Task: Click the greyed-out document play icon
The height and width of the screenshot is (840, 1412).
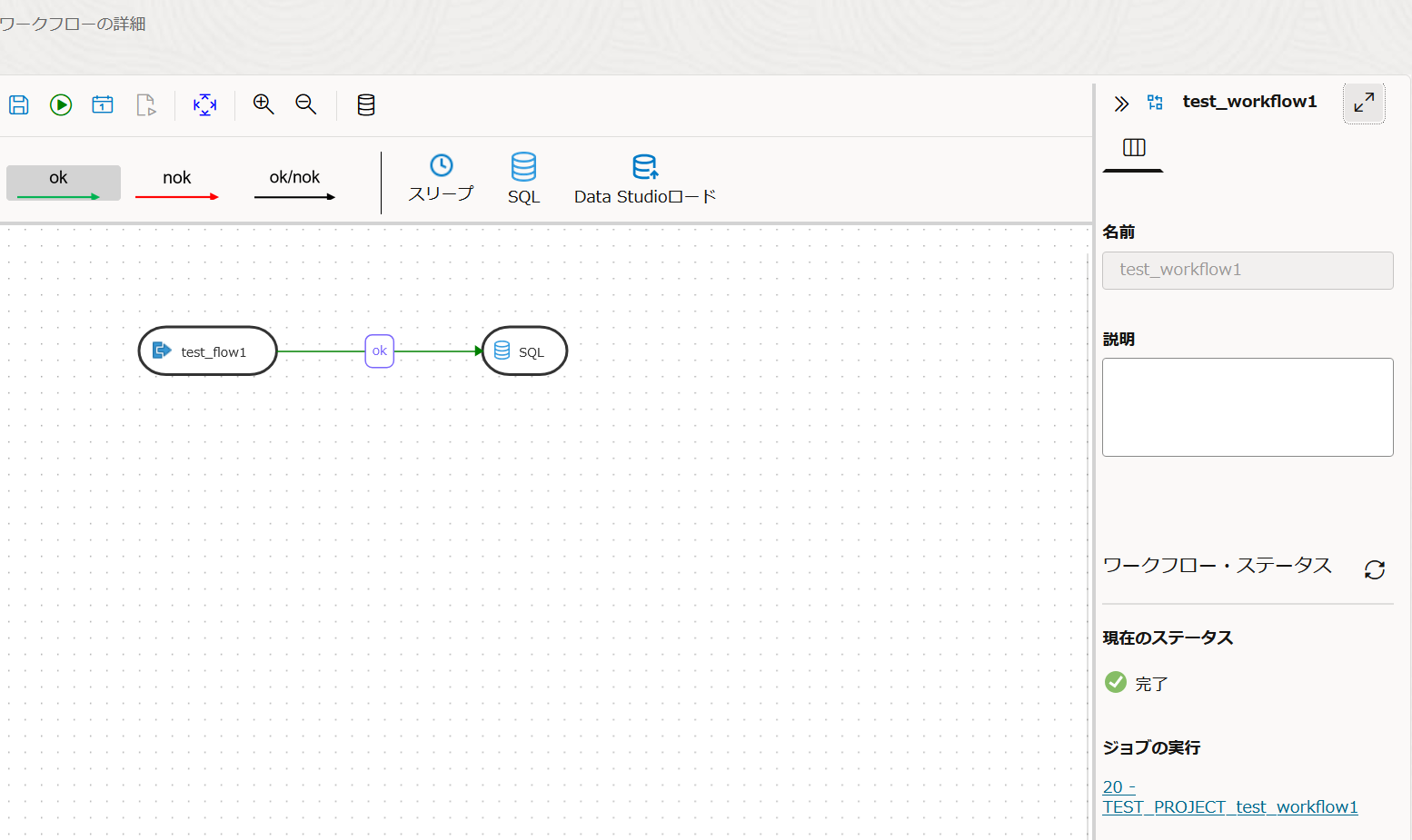Action: click(145, 104)
